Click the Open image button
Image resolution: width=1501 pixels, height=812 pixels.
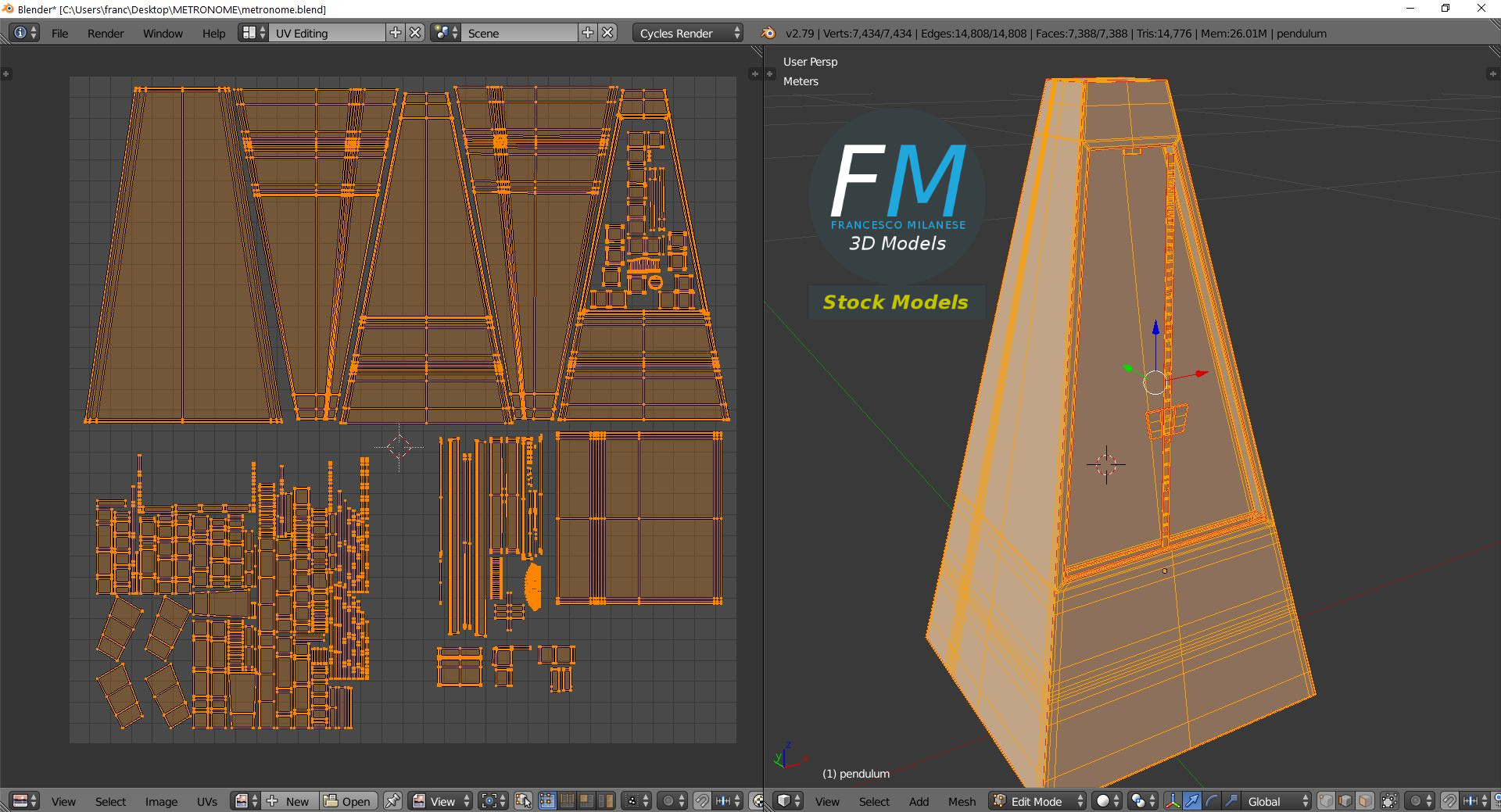coord(348,801)
